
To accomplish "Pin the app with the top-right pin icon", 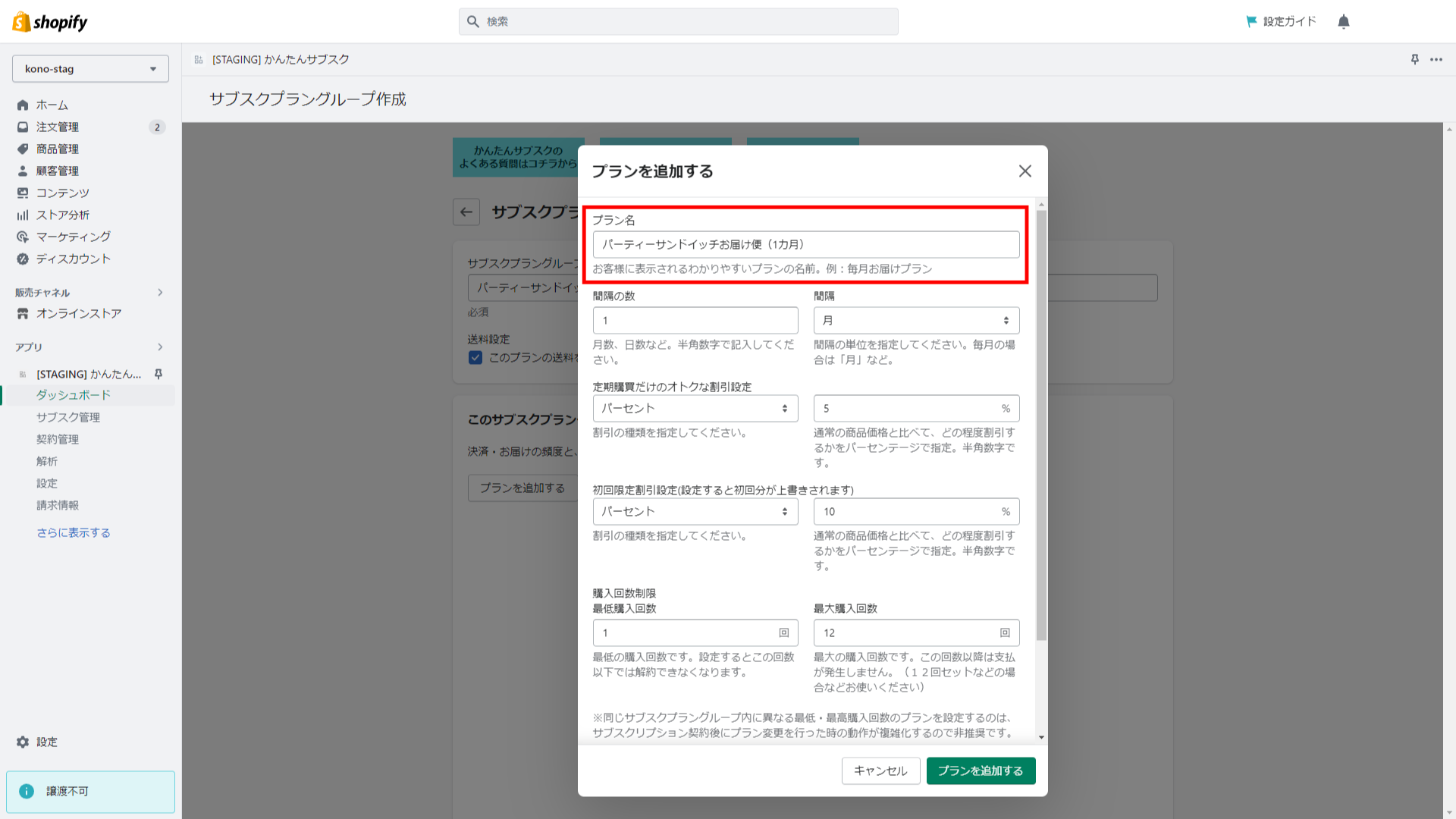I will 1414,59.
